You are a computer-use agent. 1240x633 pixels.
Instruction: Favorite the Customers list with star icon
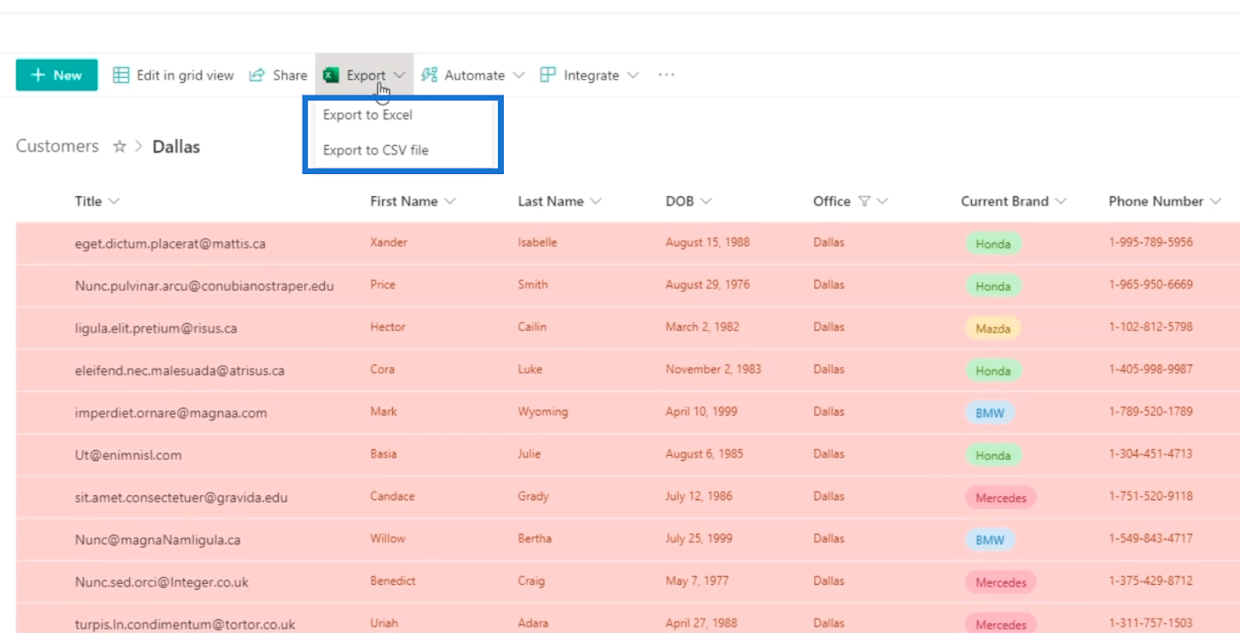tap(119, 146)
